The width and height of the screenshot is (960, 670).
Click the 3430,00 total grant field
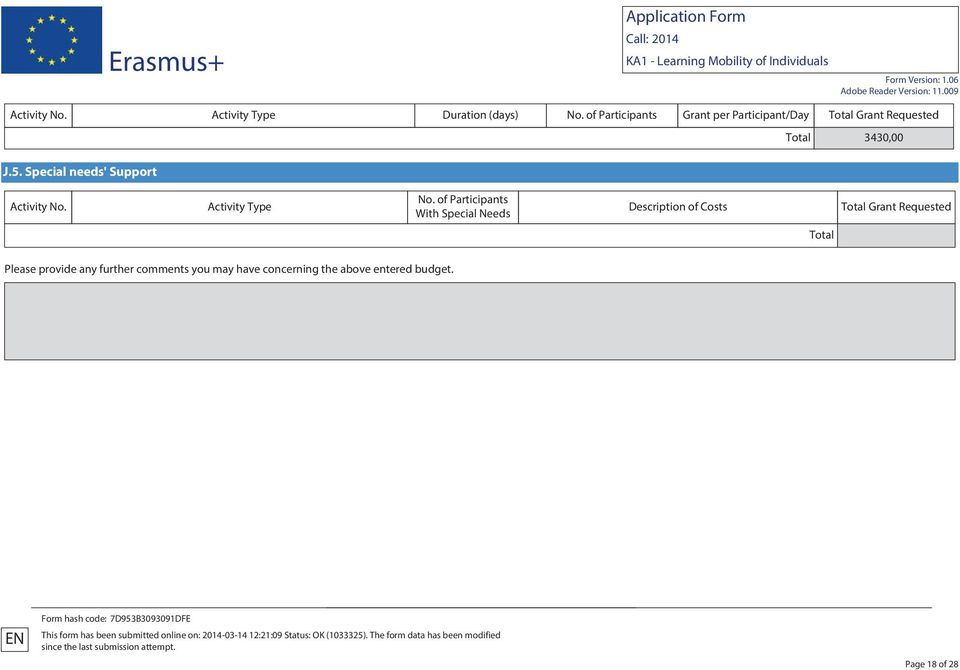(x=883, y=138)
